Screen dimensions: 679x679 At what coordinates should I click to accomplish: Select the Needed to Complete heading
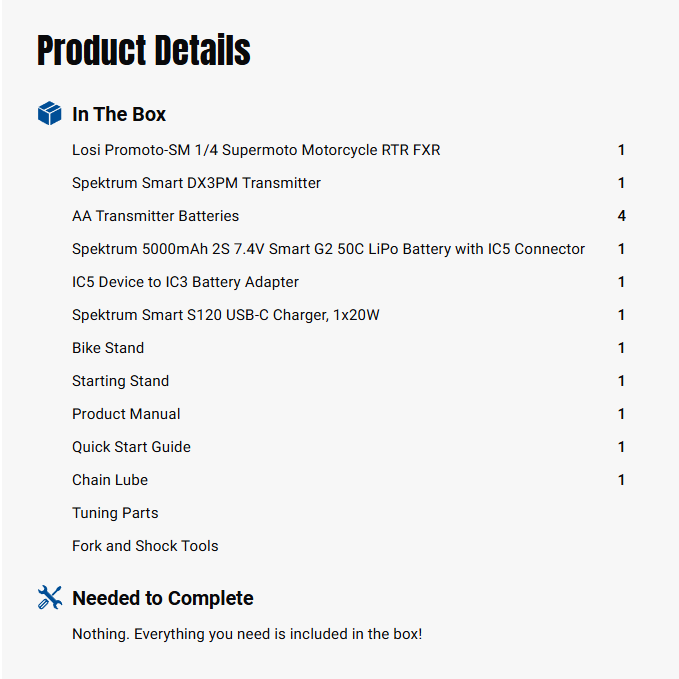pos(163,599)
